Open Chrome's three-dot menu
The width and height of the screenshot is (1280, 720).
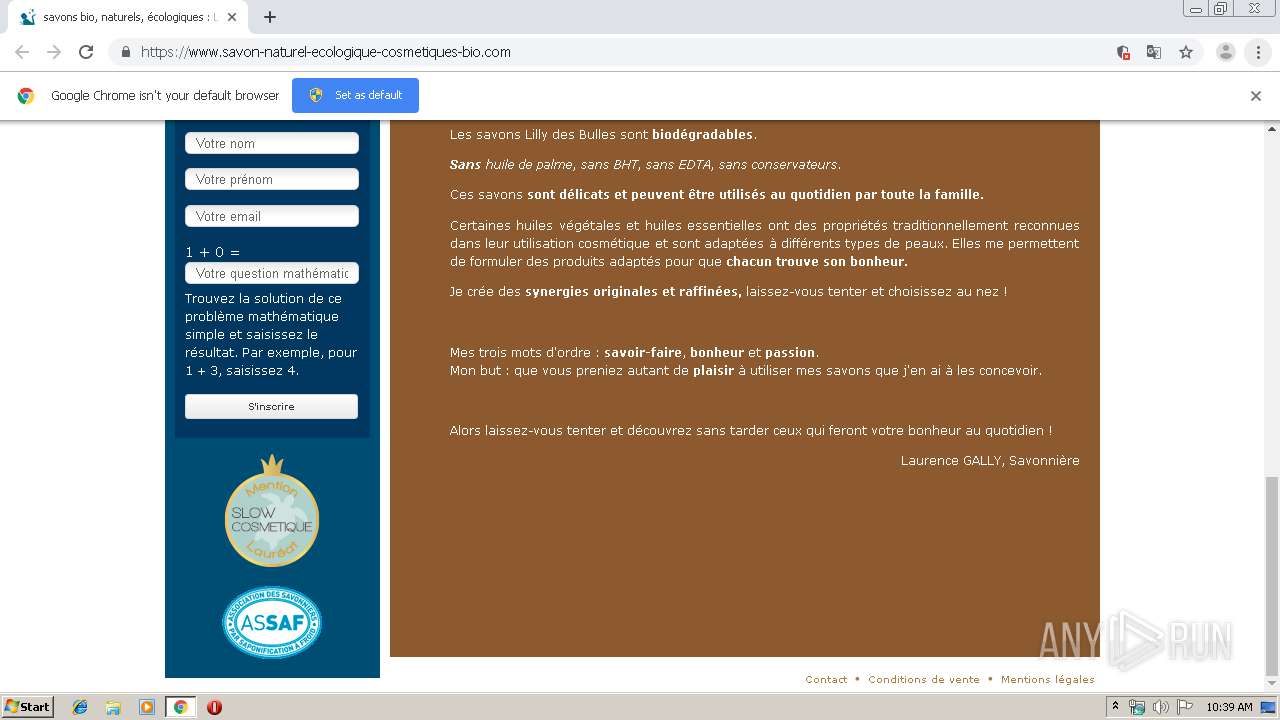[1258, 52]
